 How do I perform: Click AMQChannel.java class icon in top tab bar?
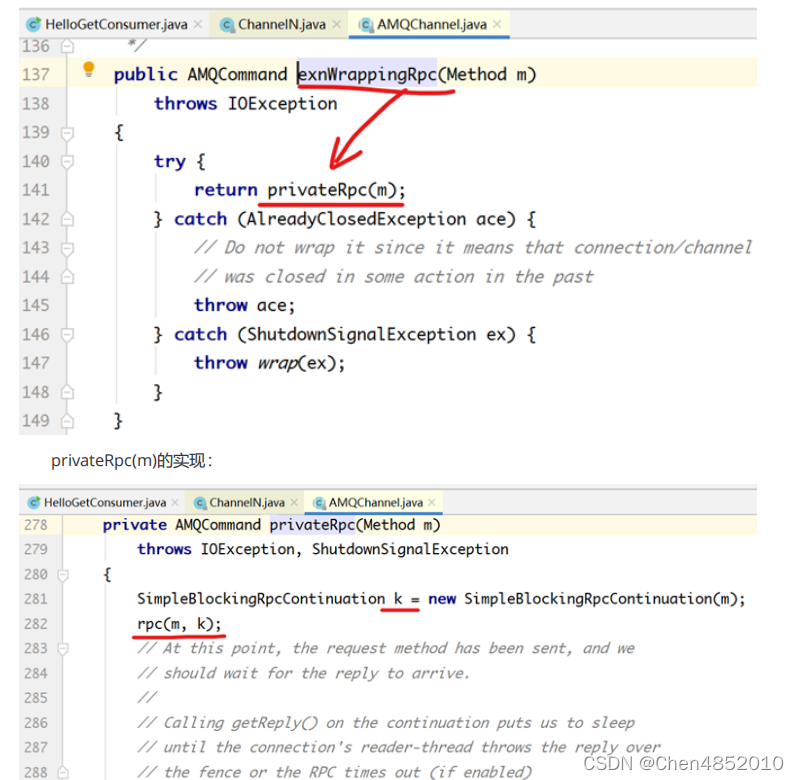[x=365, y=24]
